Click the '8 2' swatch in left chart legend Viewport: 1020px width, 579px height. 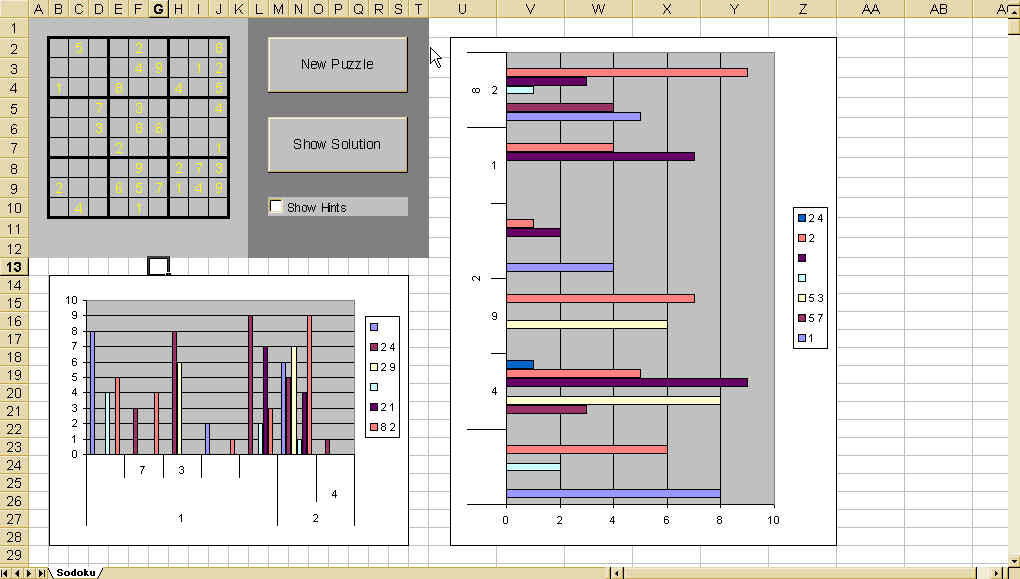(x=375, y=427)
